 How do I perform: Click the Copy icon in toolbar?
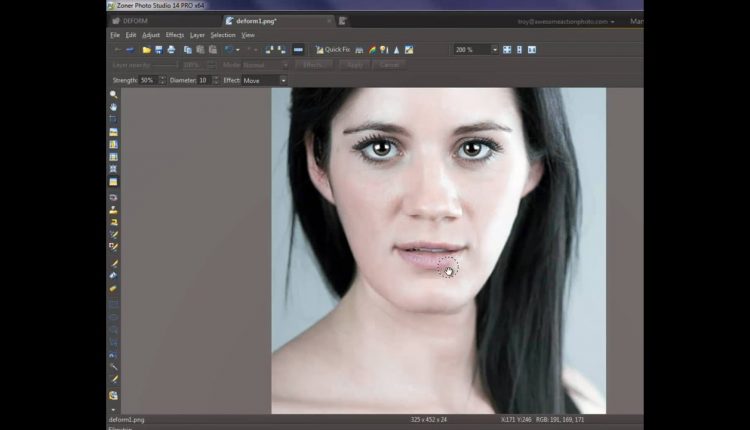point(188,50)
